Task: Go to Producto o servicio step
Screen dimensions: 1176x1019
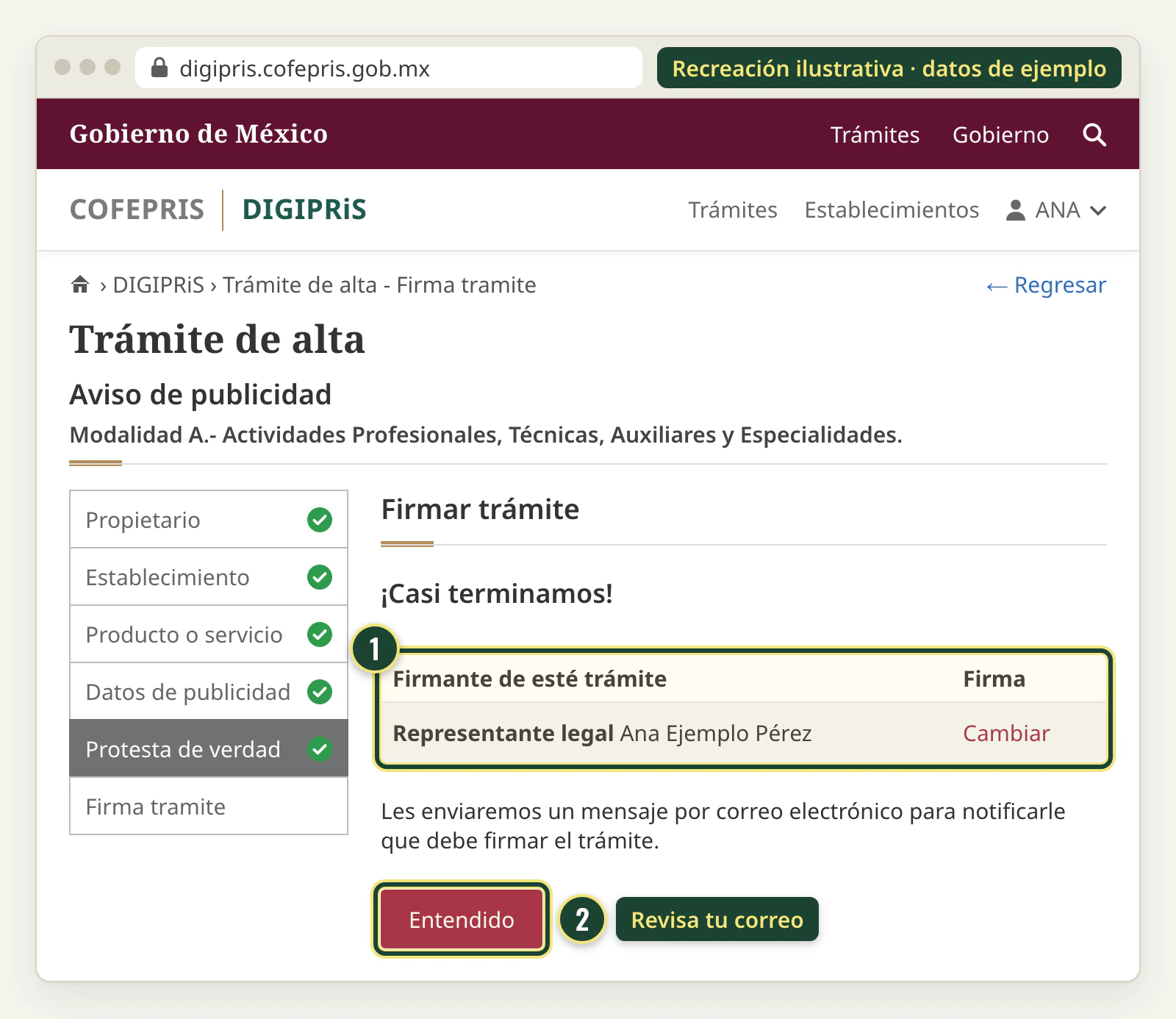Action: point(209,634)
